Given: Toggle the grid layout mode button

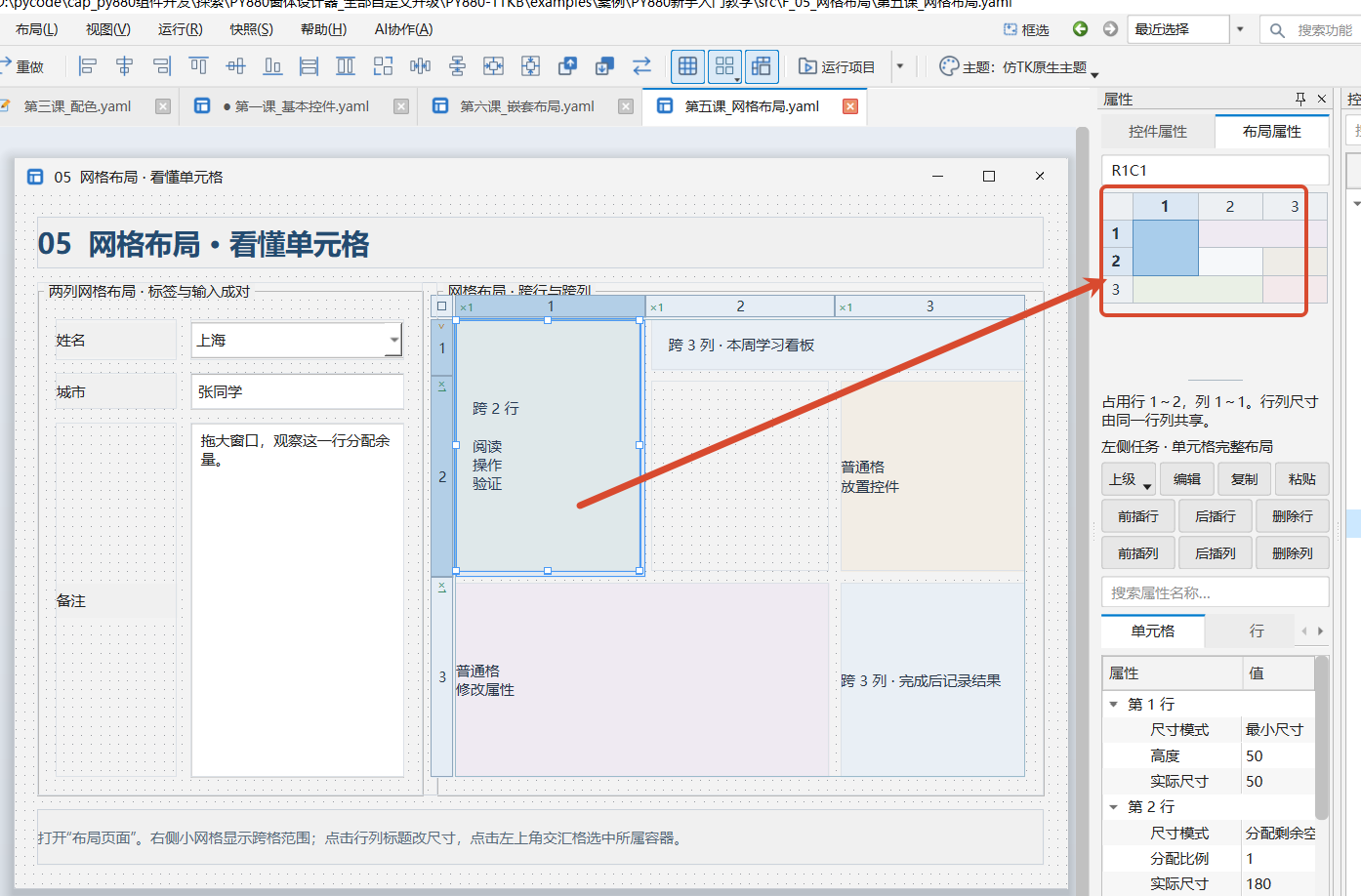Looking at the screenshot, I should click(688, 66).
